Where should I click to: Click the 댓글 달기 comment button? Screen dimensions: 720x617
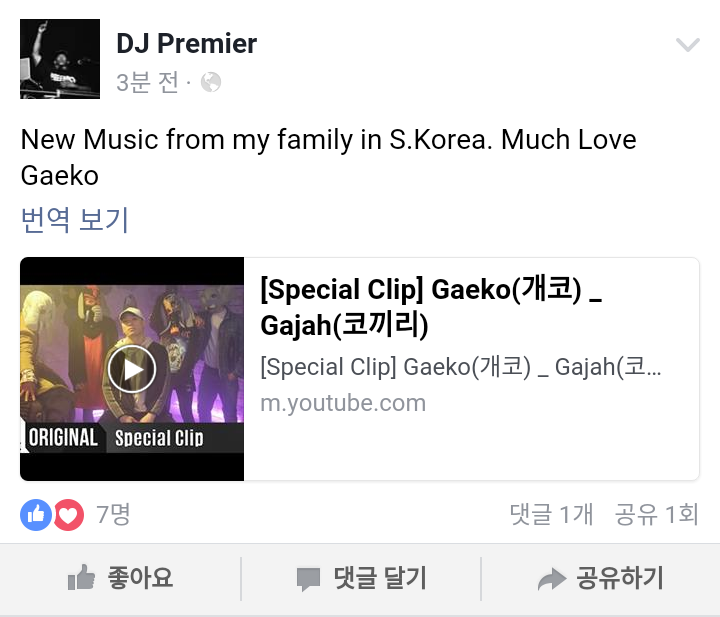click(x=362, y=578)
